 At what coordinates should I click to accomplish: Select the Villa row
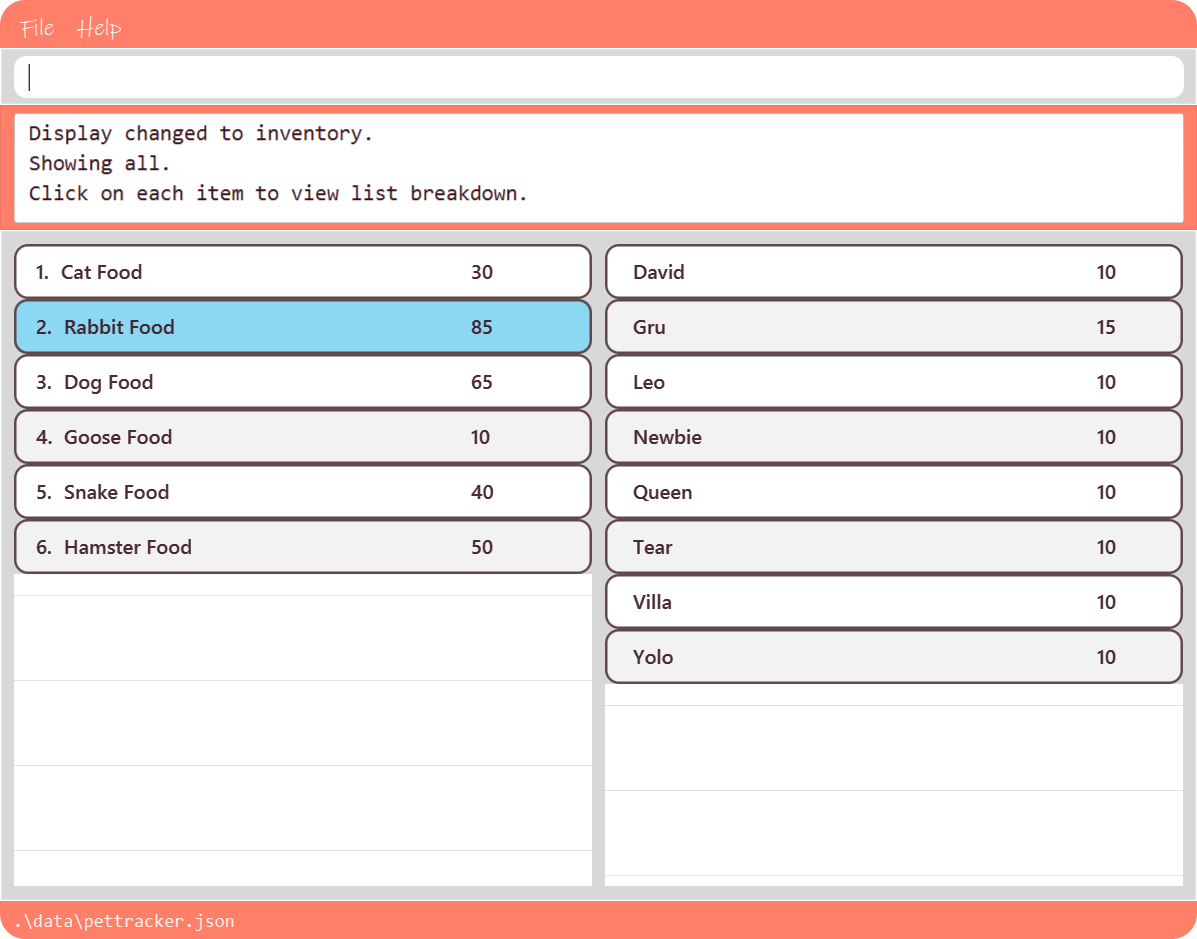(893, 602)
